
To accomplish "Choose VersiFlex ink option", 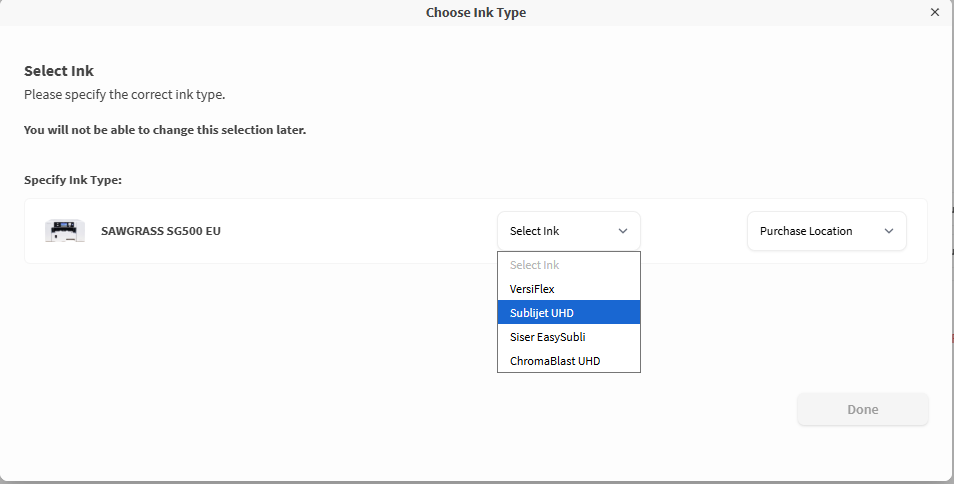I will click(569, 289).
